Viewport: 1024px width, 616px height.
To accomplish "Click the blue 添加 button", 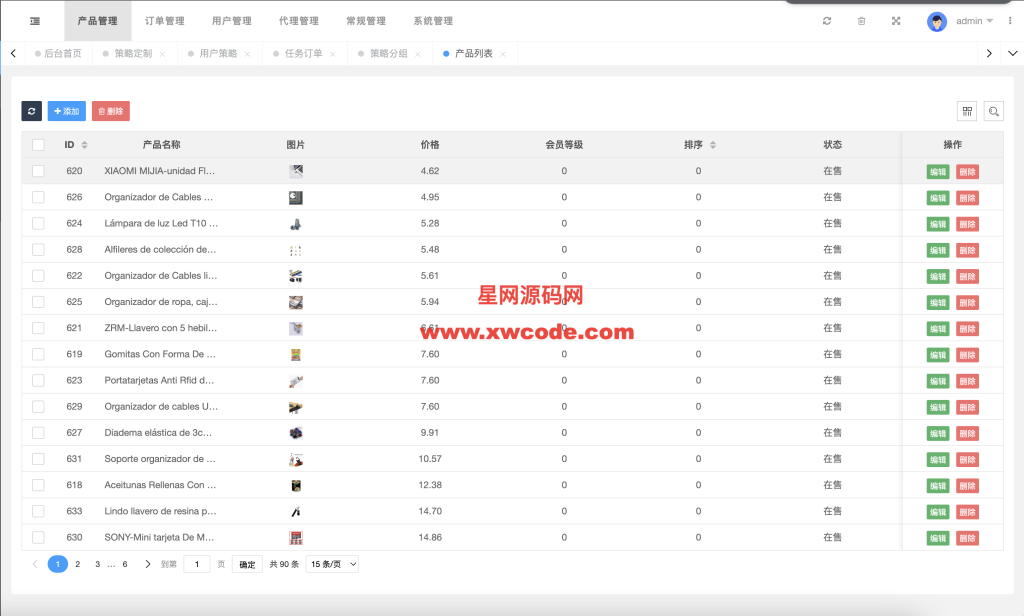I will tap(66, 111).
